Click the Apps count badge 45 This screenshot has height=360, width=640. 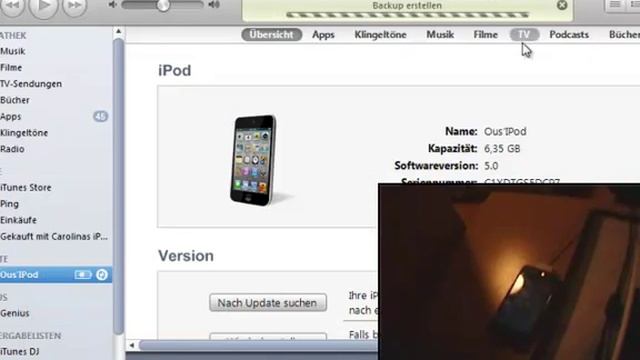(100, 117)
